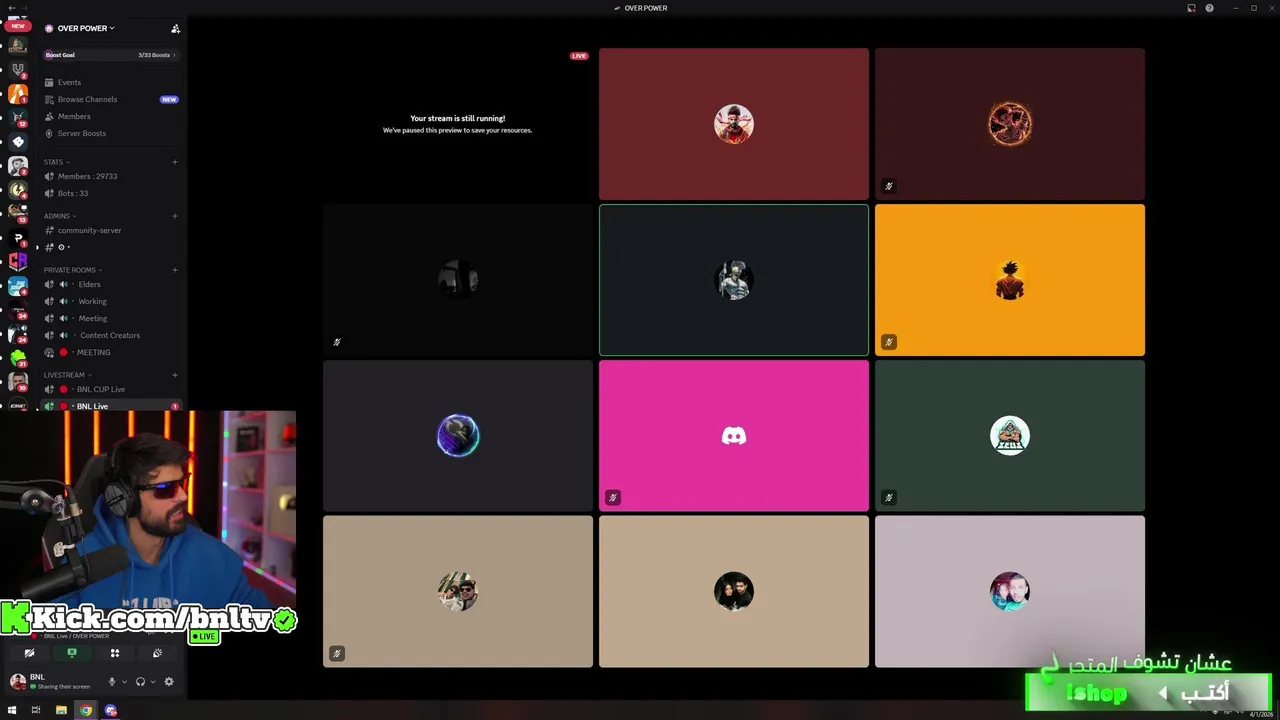
Task: Toggle the camera in voice controls
Action: (29, 653)
